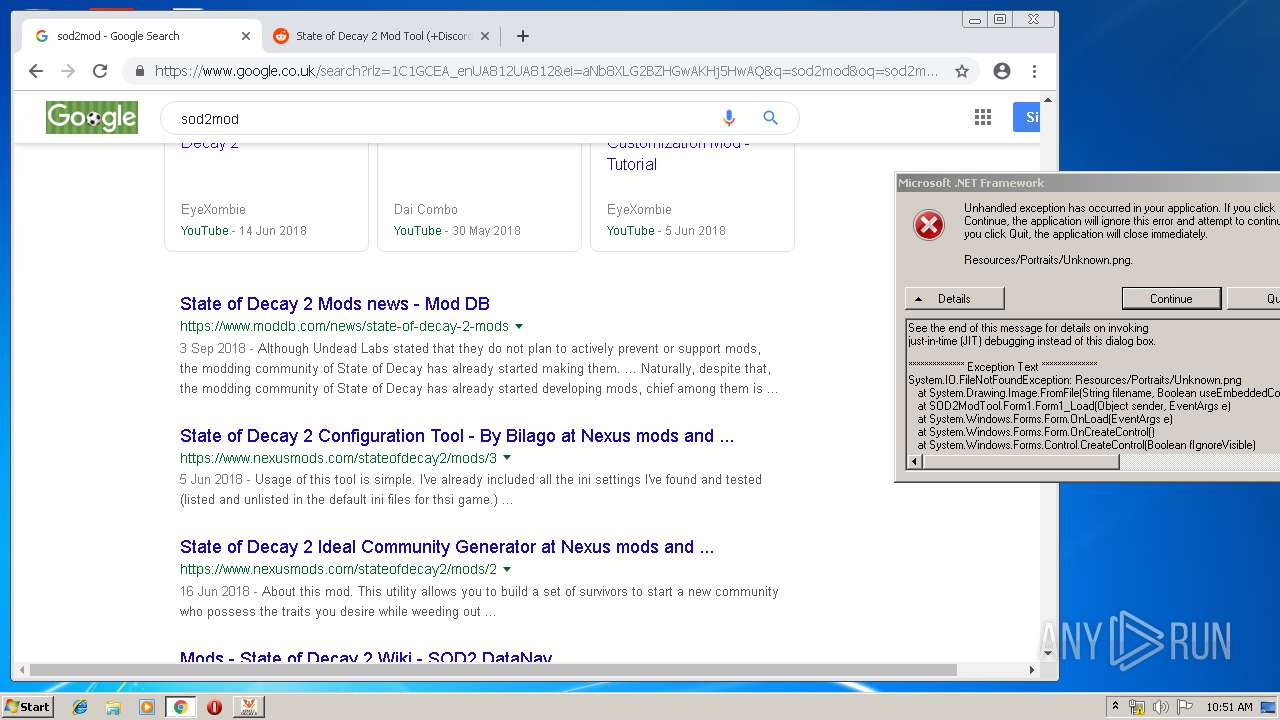Open State of Decay 2 Ideal Community Generator
Screen dimensions: 1280x720
pos(447,547)
